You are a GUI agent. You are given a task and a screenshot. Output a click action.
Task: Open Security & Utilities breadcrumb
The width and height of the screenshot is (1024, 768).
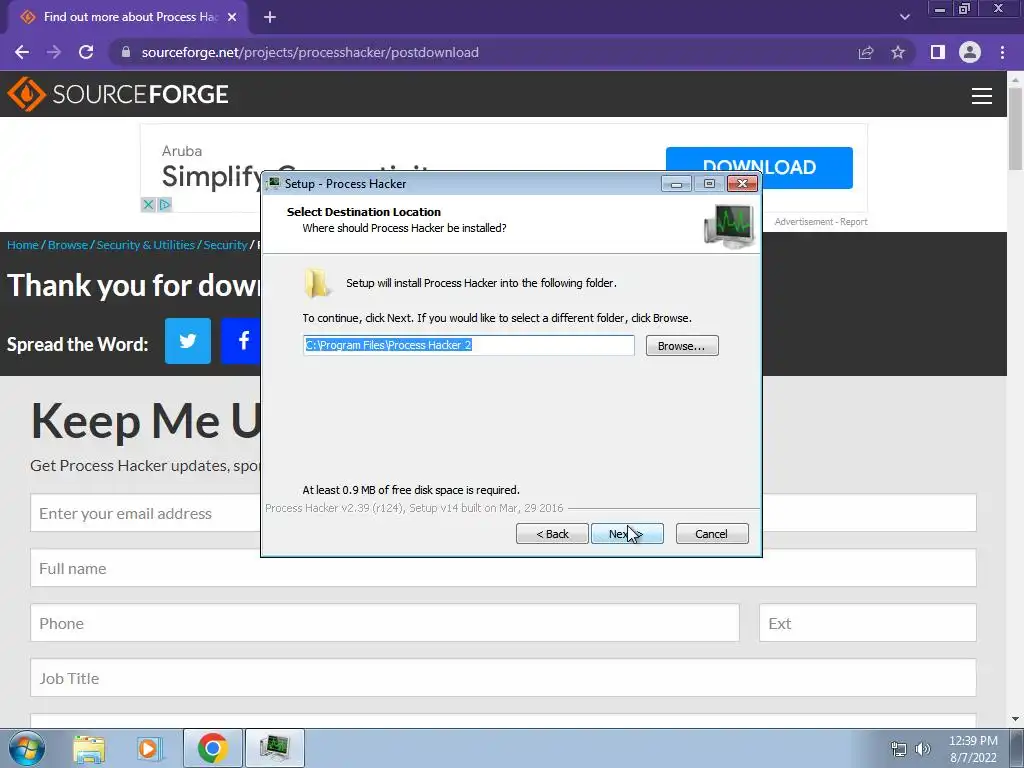coord(146,245)
